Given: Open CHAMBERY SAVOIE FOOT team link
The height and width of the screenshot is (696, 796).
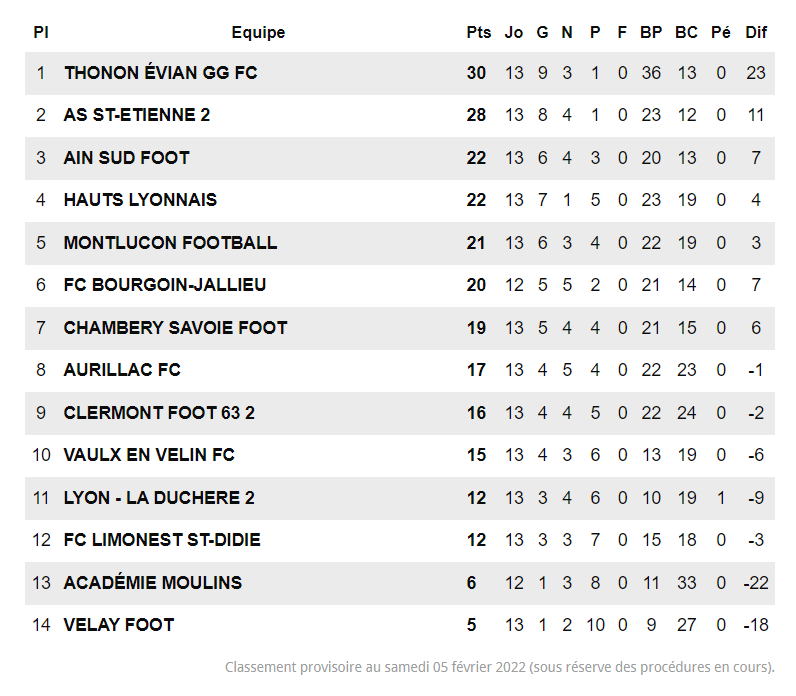Looking at the screenshot, I should 175,328.
